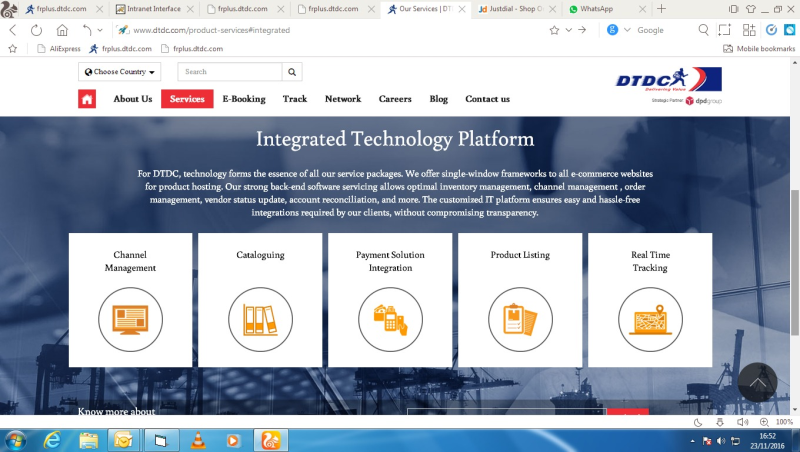Image resolution: width=800 pixels, height=452 pixels.
Task: Click the Payment Solution Integration icon
Action: (390, 319)
